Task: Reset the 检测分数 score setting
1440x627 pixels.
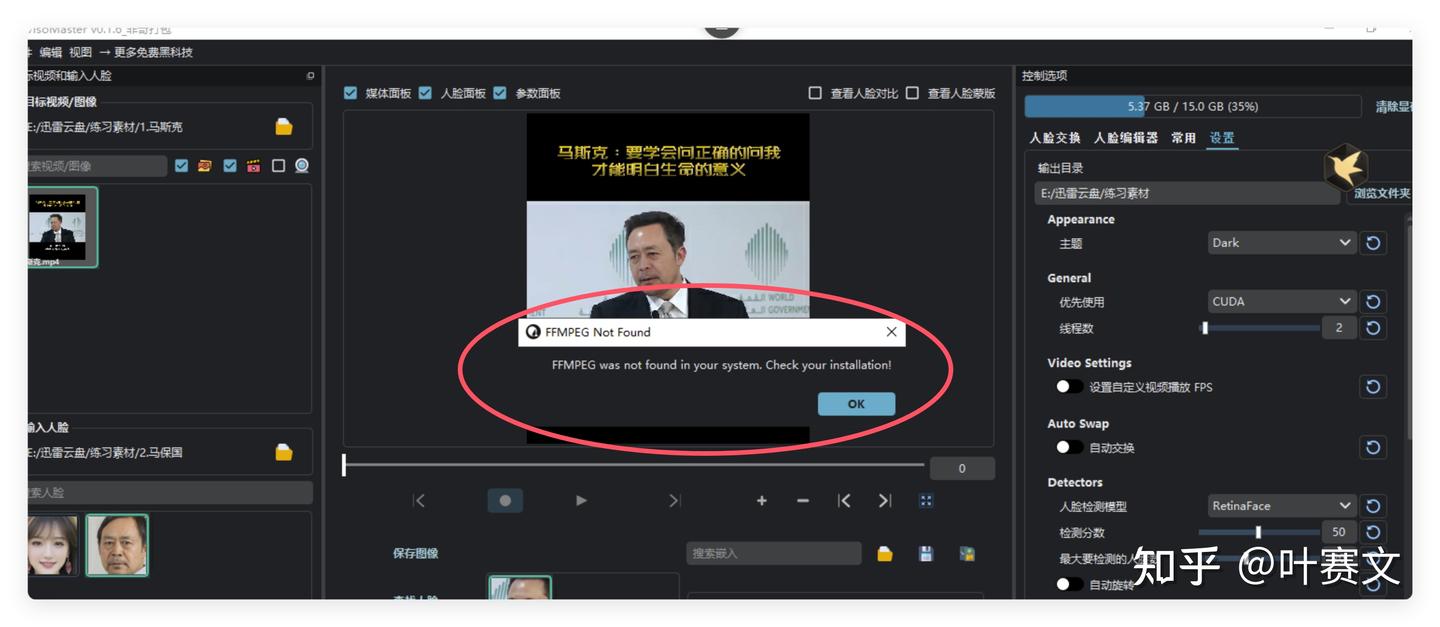Action: click(x=1374, y=532)
